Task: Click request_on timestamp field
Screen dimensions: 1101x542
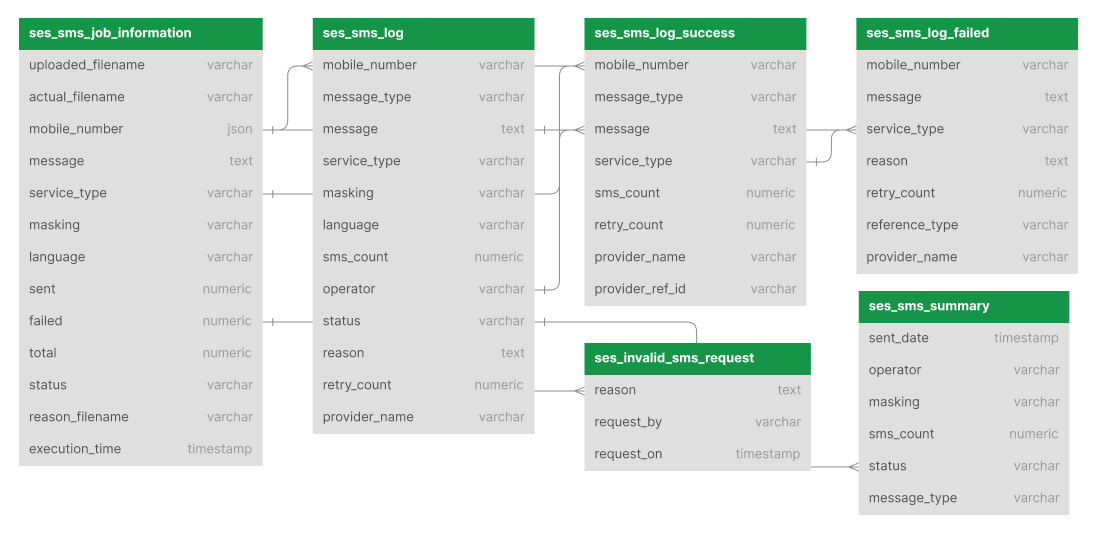Action: click(697, 454)
